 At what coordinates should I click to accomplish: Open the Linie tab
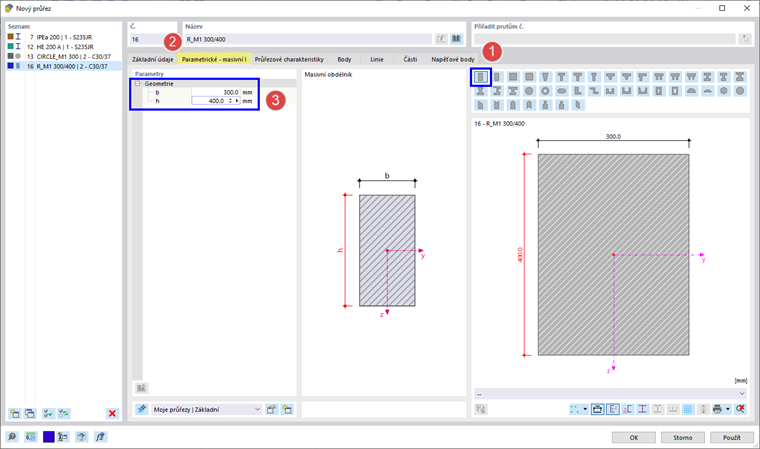coord(377,59)
